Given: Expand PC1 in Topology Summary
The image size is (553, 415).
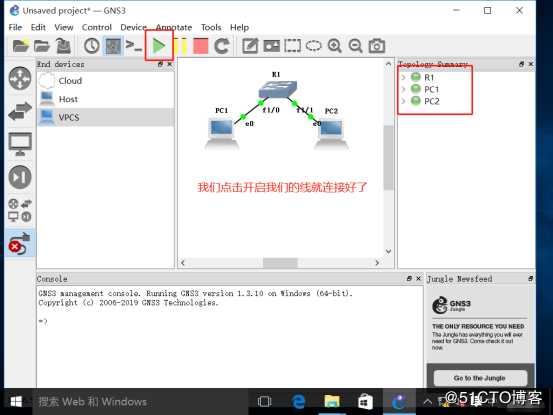Looking at the screenshot, I should point(403,89).
